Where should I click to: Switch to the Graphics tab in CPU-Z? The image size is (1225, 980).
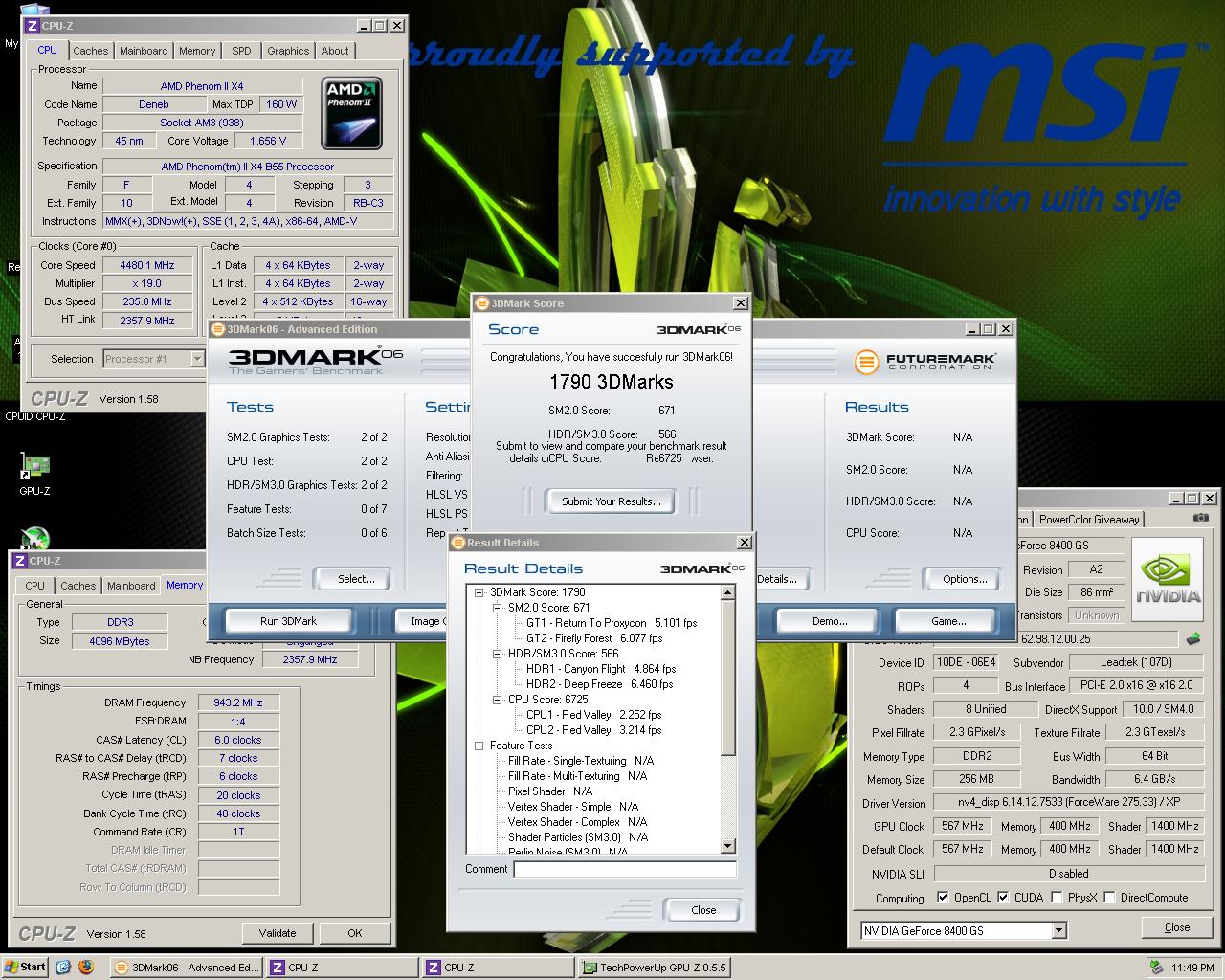288,51
